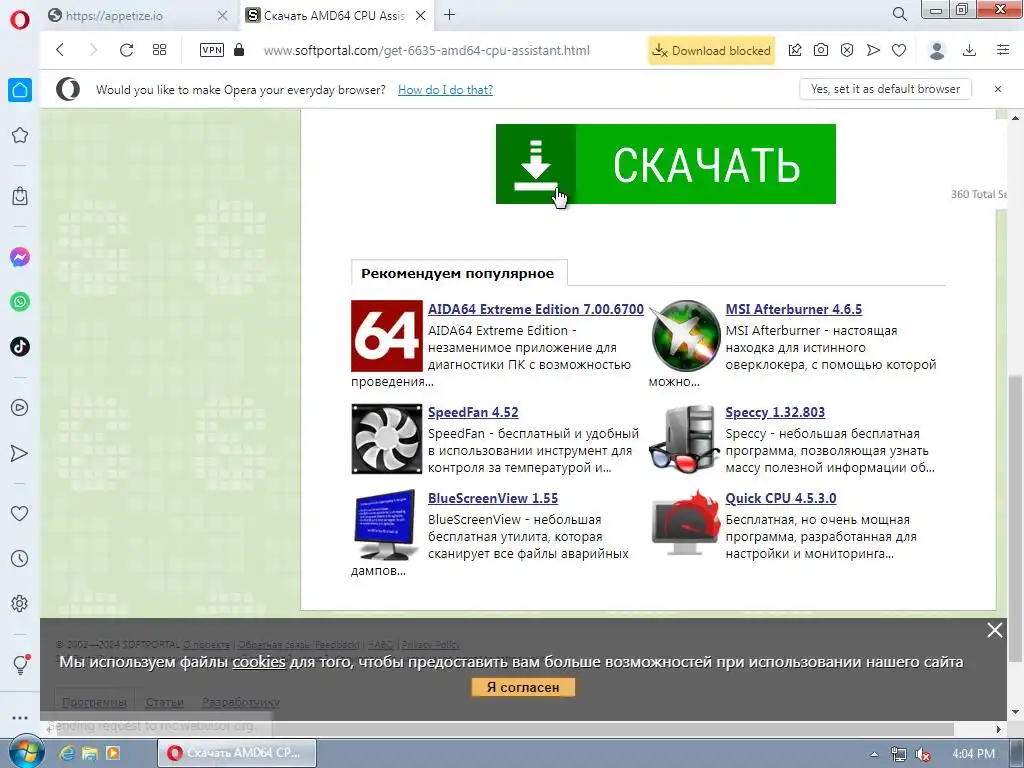This screenshot has width=1024, height=768.
Task: Reload the current page
Action: pos(126,50)
